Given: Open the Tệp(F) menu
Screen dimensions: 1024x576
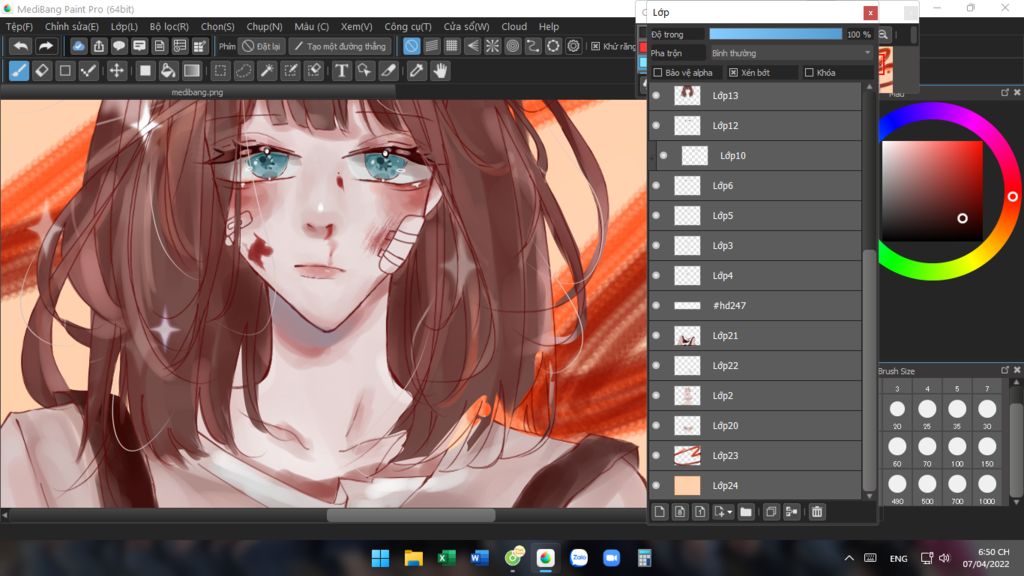Looking at the screenshot, I should click(x=20, y=27).
